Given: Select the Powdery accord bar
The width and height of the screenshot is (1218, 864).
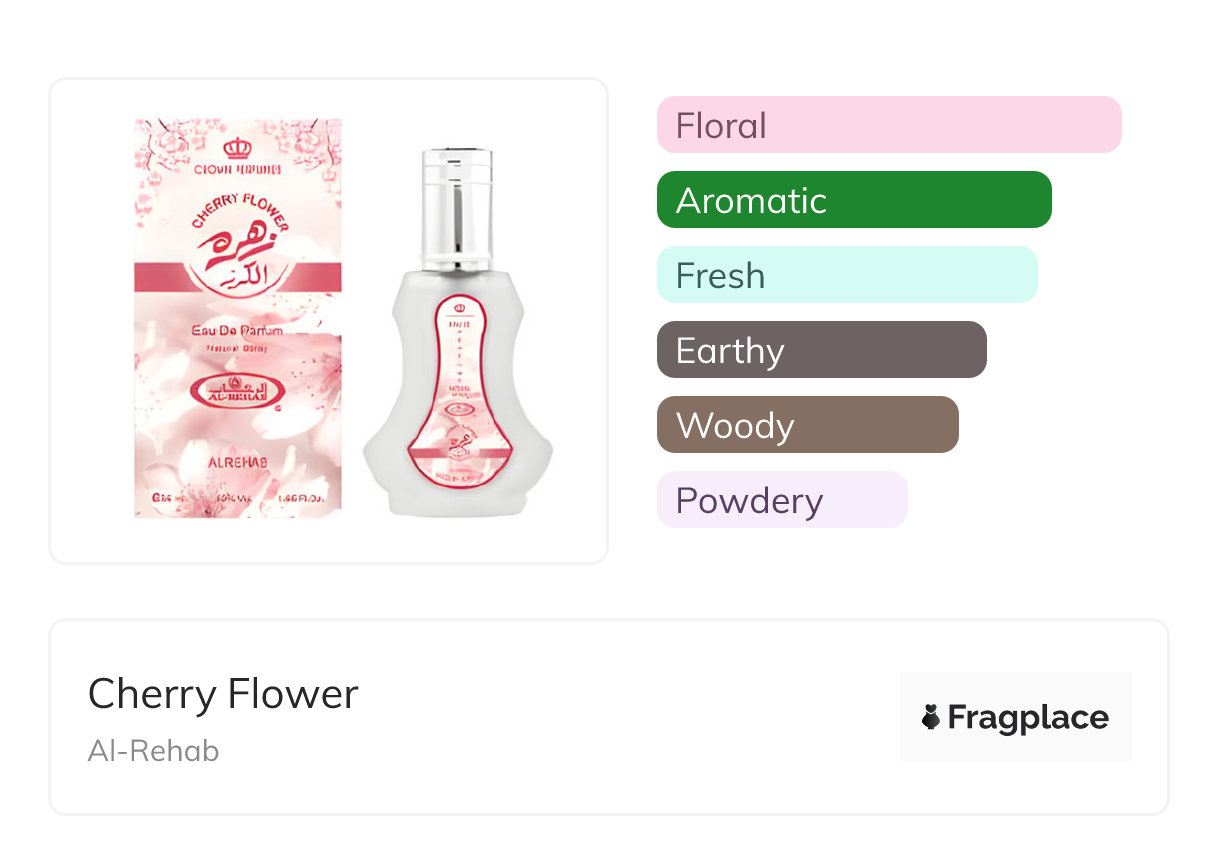Looking at the screenshot, I should [781, 500].
